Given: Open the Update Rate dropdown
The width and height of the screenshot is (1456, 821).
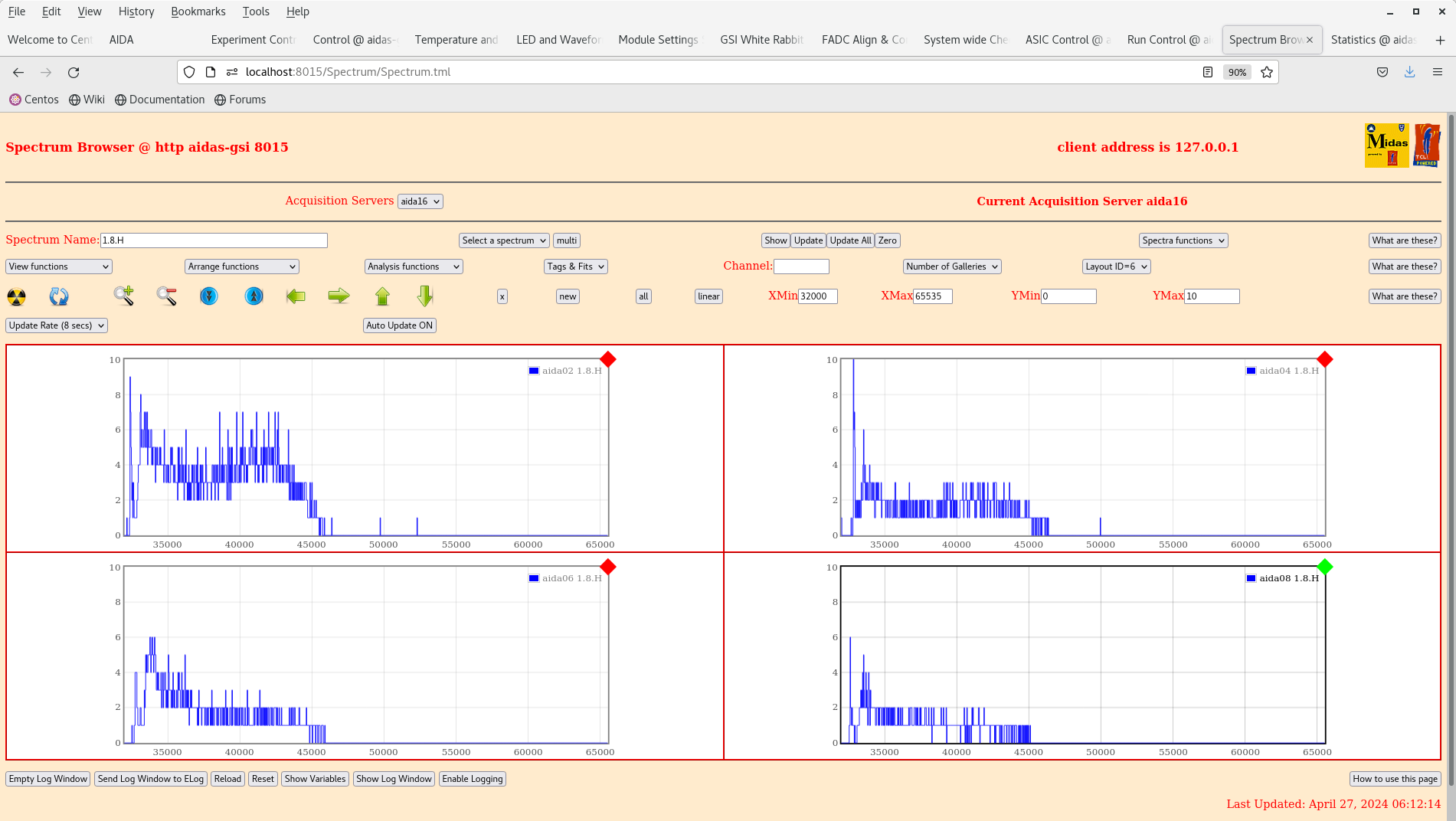Looking at the screenshot, I should click(x=57, y=325).
